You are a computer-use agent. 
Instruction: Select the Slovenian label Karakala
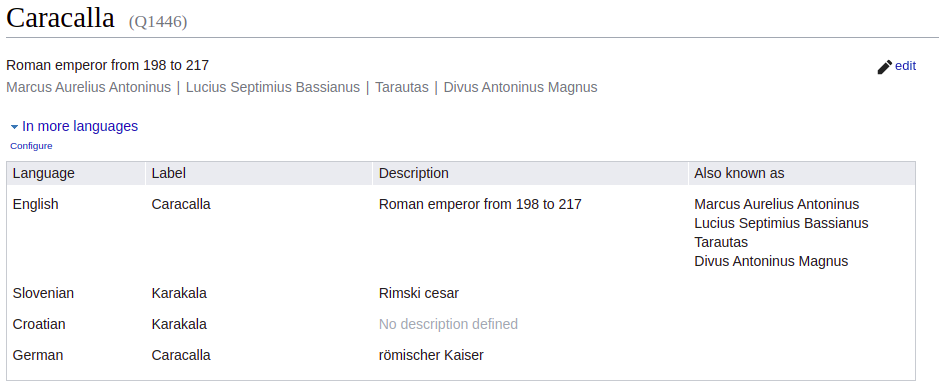[179, 293]
